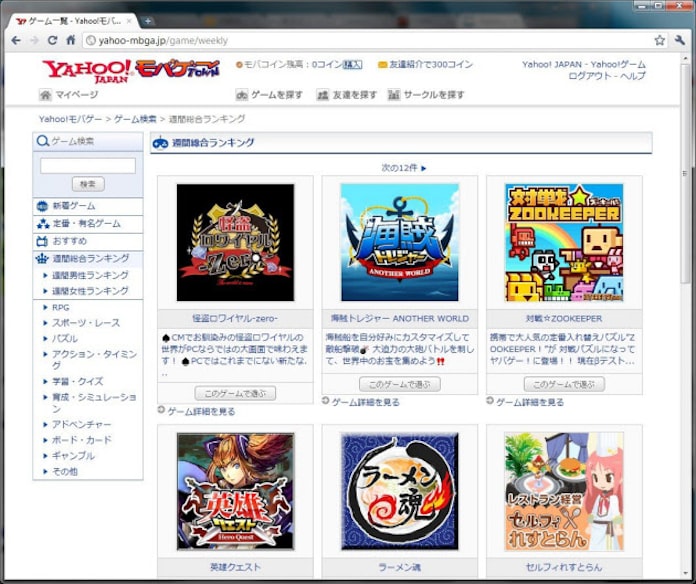Click the ゲーム検索 text input field
The height and width of the screenshot is (584, 696).
(x=88, y=166)
